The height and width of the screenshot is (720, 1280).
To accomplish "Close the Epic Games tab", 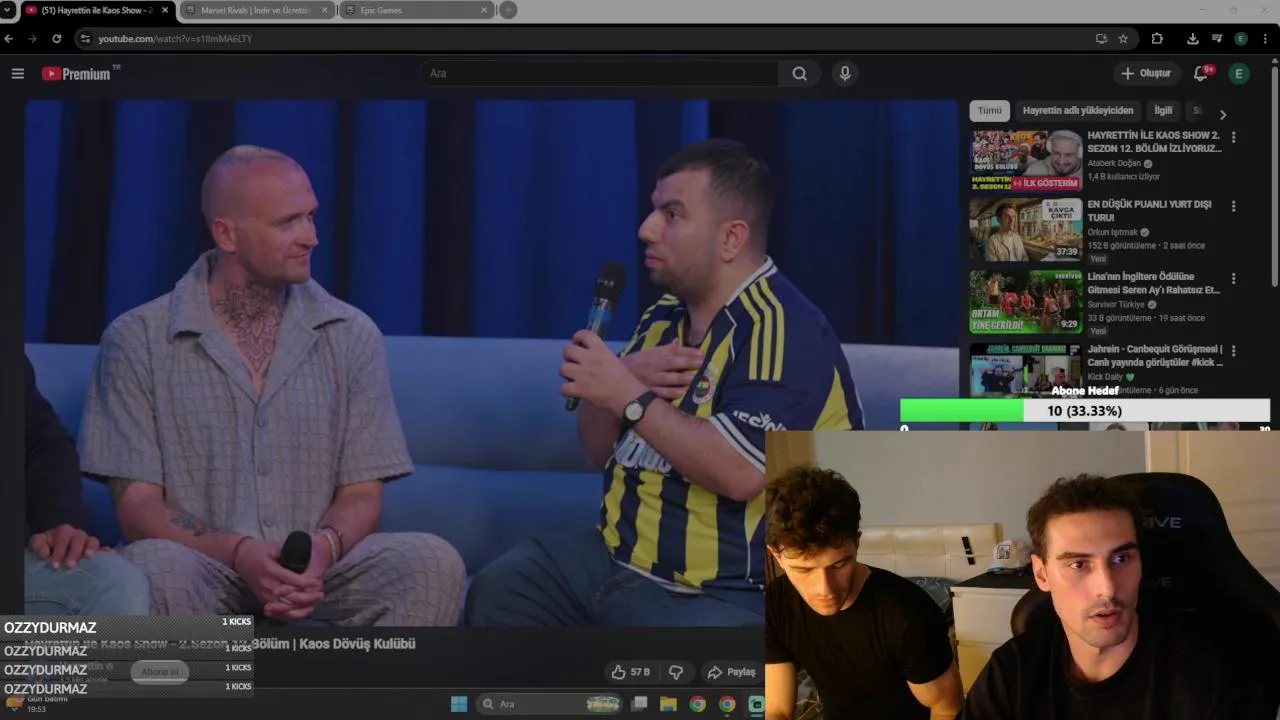I will click(x=484, y=10).
